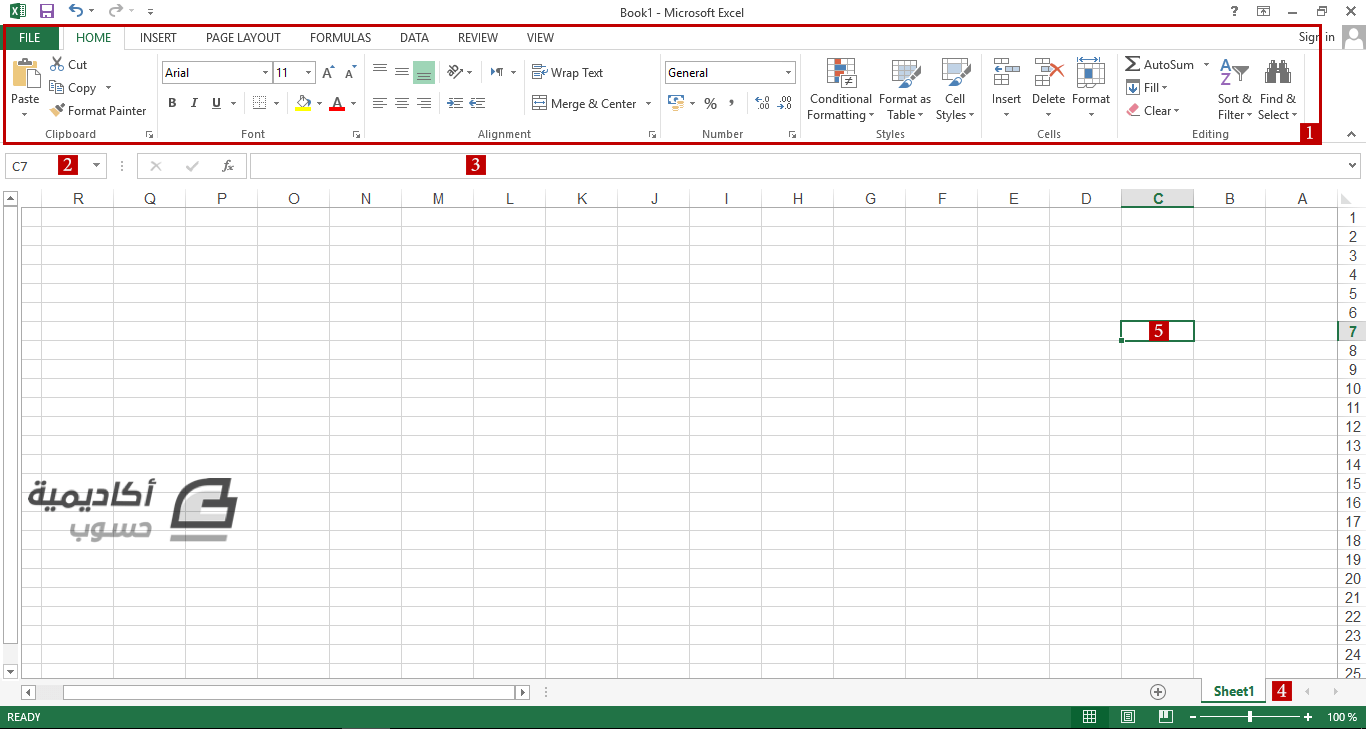Select column header F
The width and height of the screenshot is (1366, 729).
942,199
